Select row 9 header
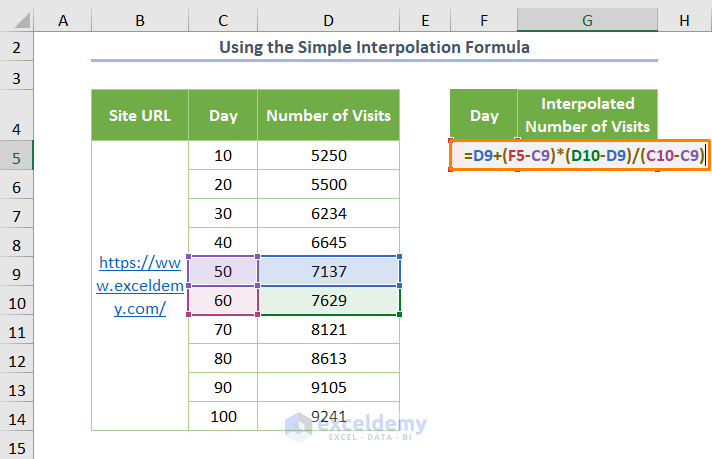This screenshot has width=712, height=459. click(x=18, y=271)
